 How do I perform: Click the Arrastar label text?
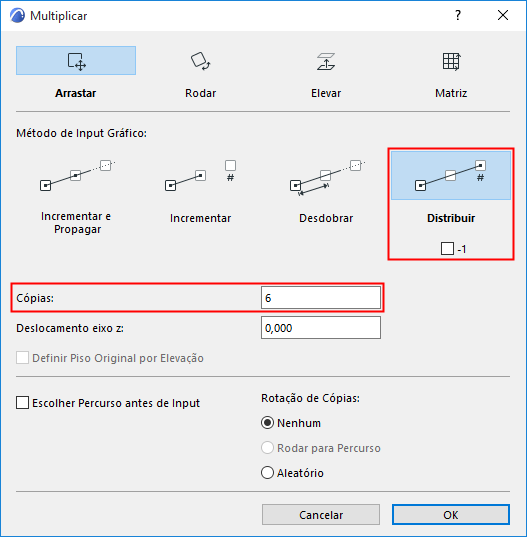click(x=76, y=93)
